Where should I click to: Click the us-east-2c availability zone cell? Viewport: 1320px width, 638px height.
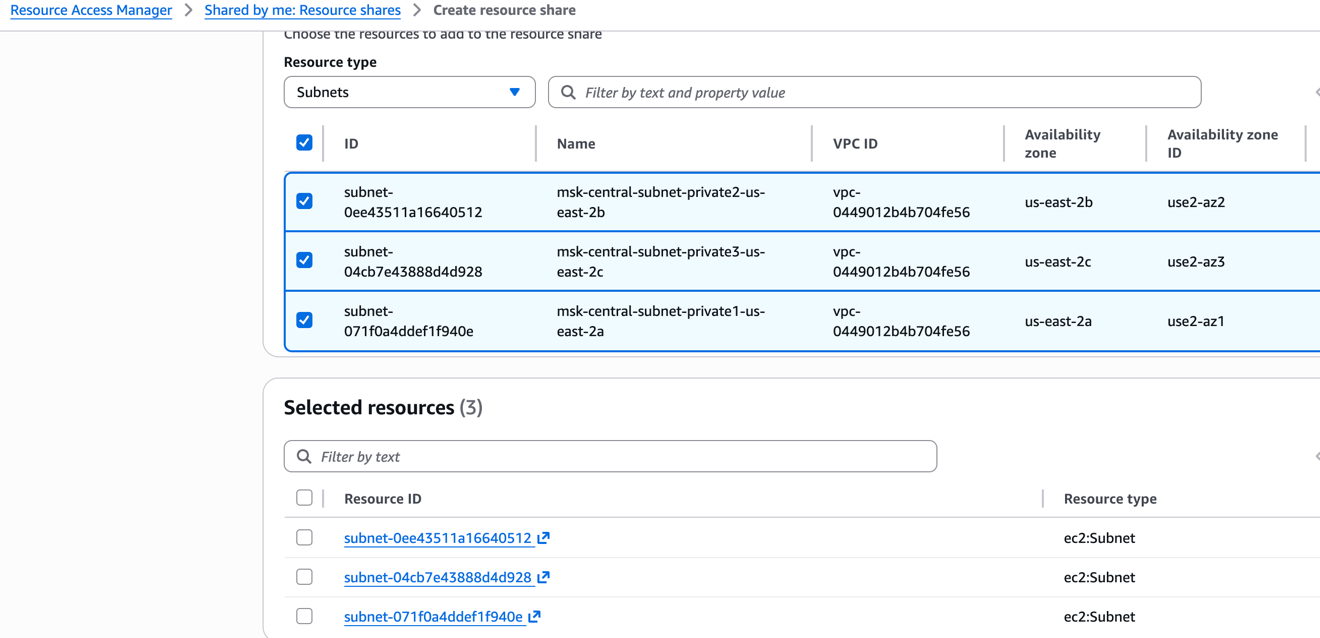pyautogui.click(x=1058, y=262)
